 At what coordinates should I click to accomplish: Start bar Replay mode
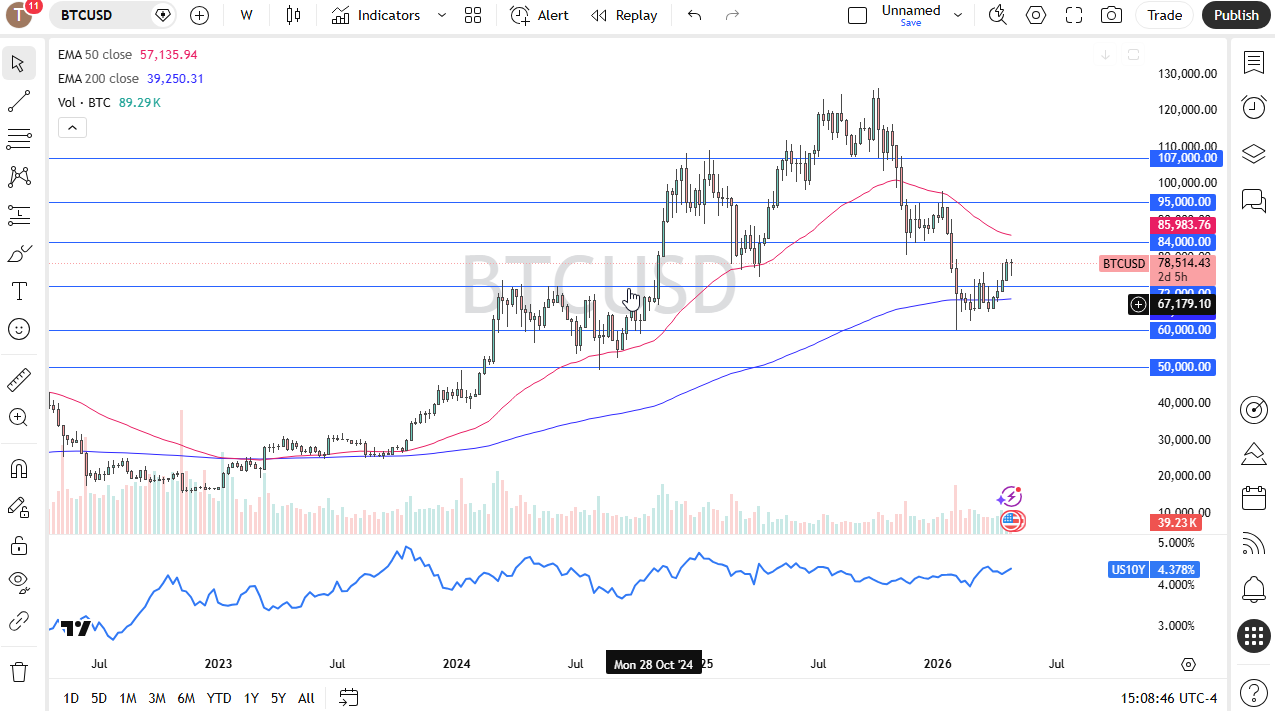point(624,15)
